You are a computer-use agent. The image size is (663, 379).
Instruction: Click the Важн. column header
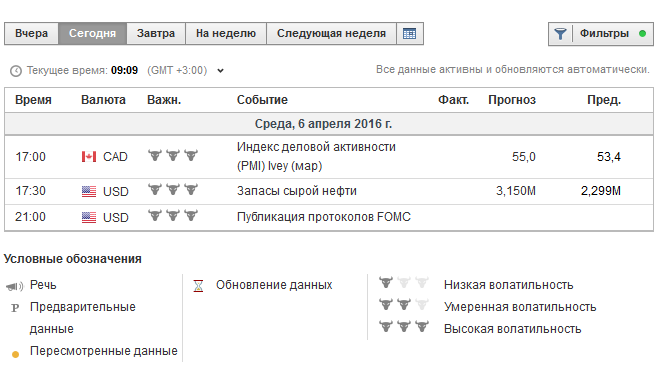(x=164, y=100)
